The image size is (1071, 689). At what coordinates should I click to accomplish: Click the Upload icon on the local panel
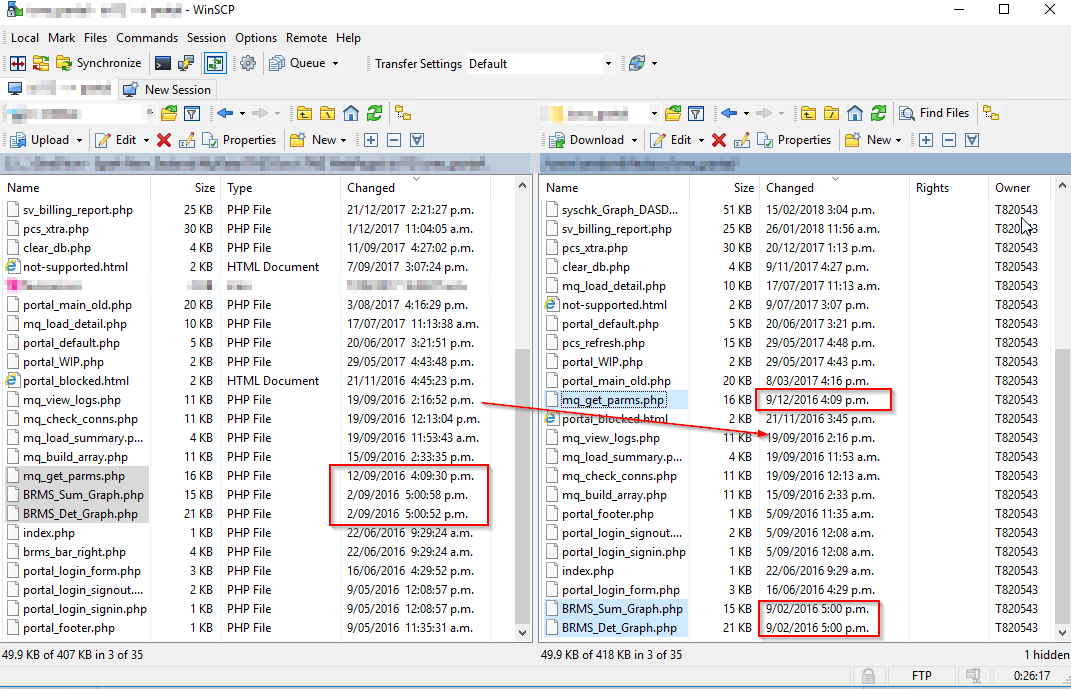(x=46, y=139)
